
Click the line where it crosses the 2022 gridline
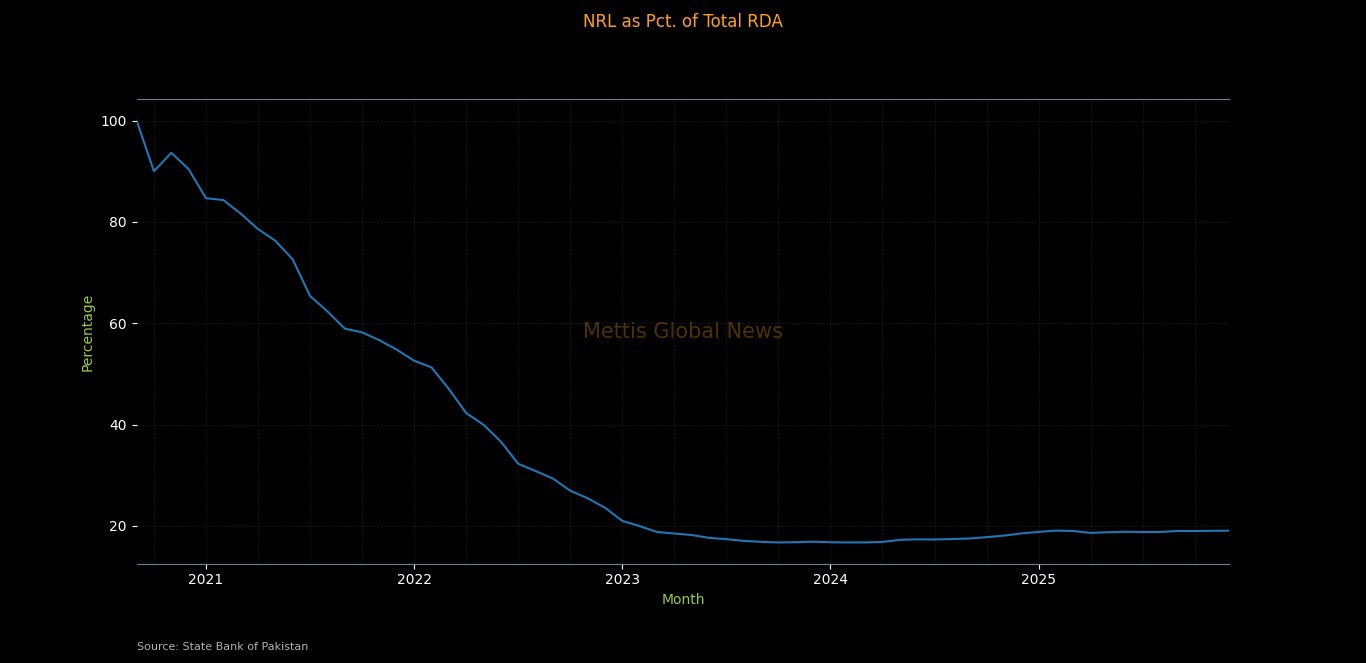[414, 360]
